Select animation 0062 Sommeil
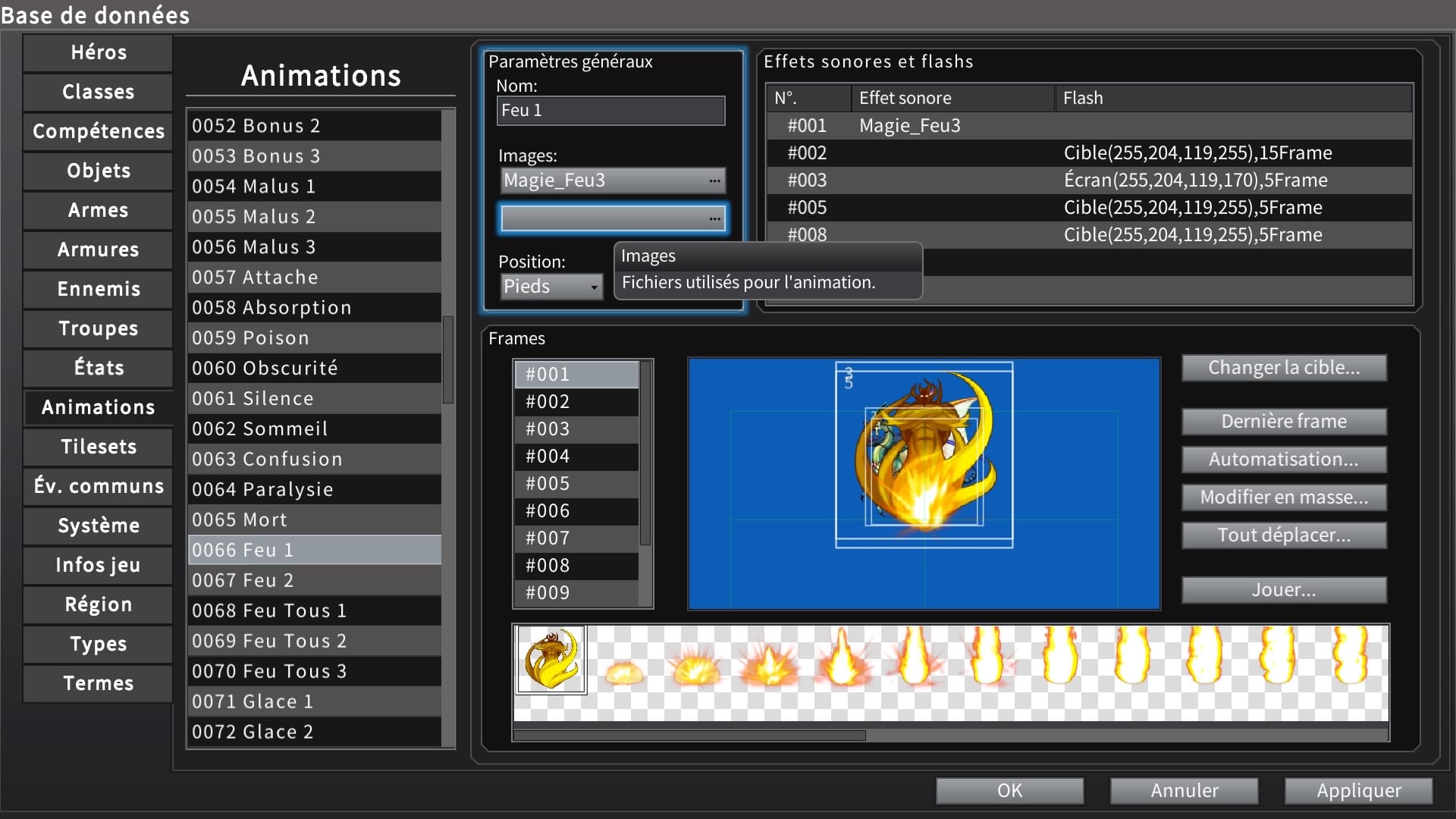The height and width of the screenshot is (819, 1456). (x=314, y=429)
